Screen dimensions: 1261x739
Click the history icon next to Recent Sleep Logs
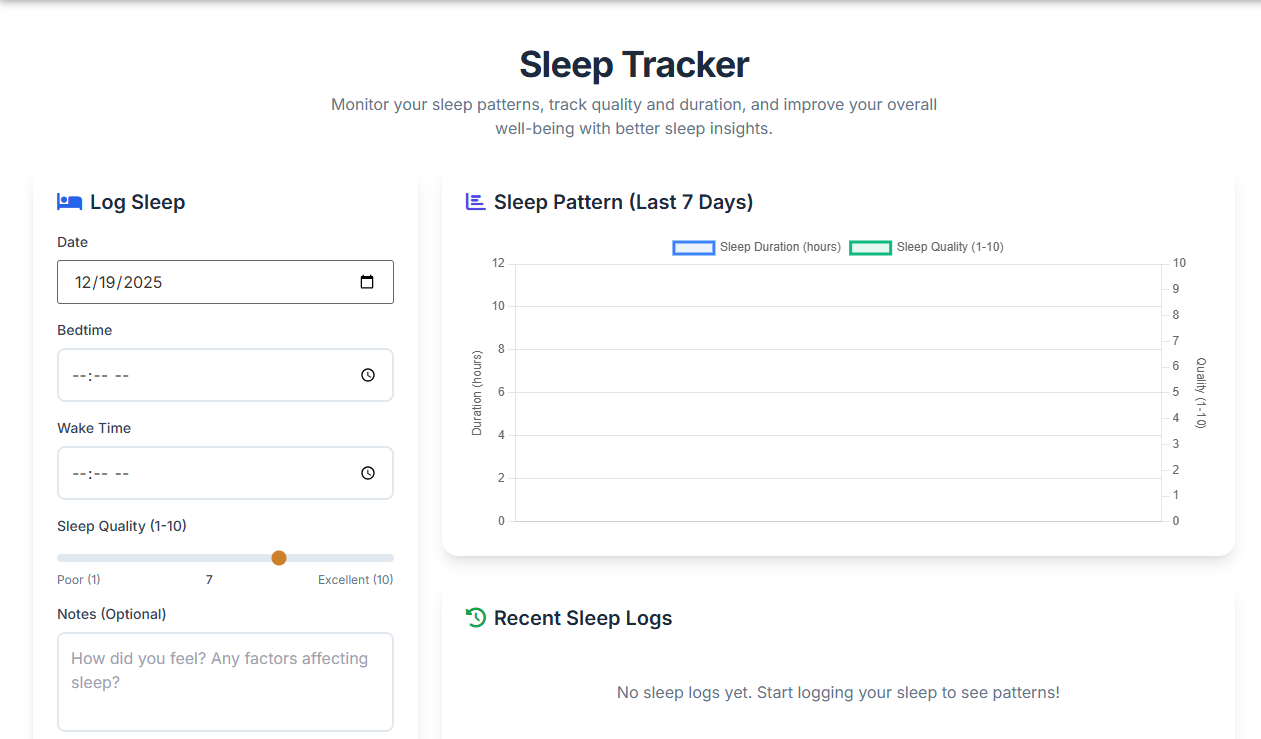click(475, 617)
